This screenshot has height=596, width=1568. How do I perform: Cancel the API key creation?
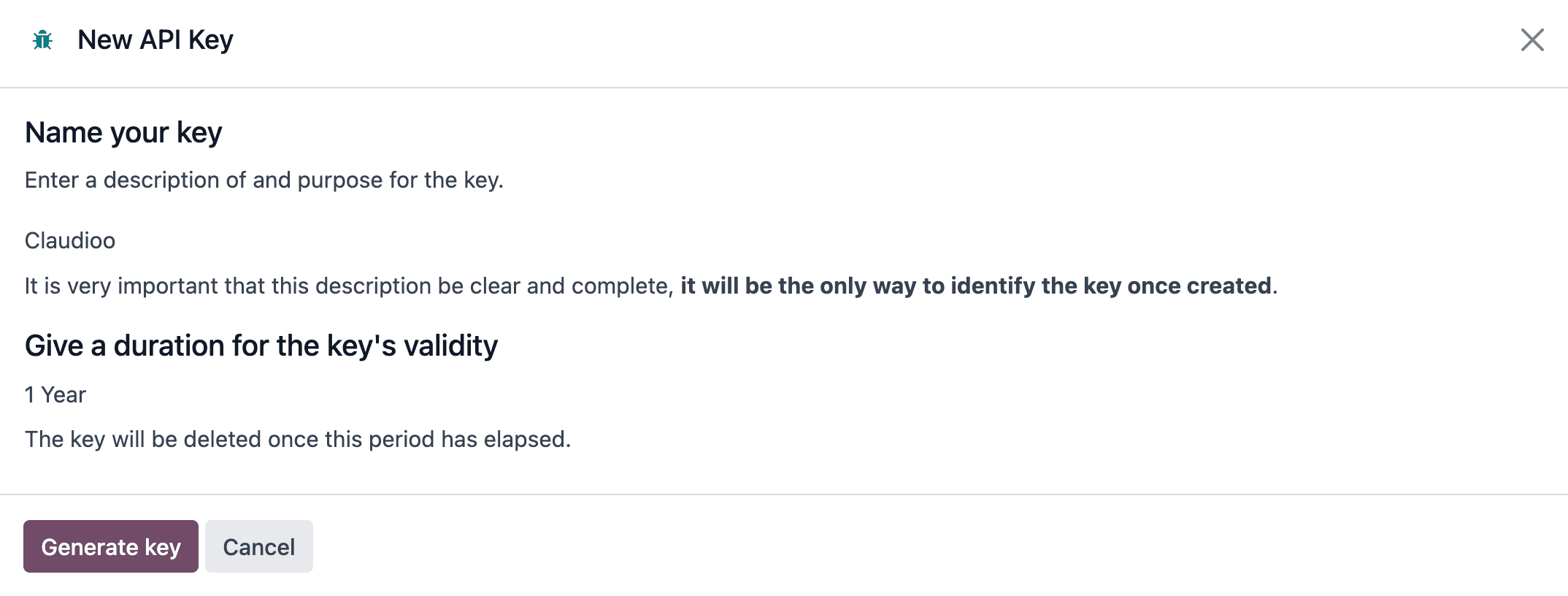pos(259,546)
